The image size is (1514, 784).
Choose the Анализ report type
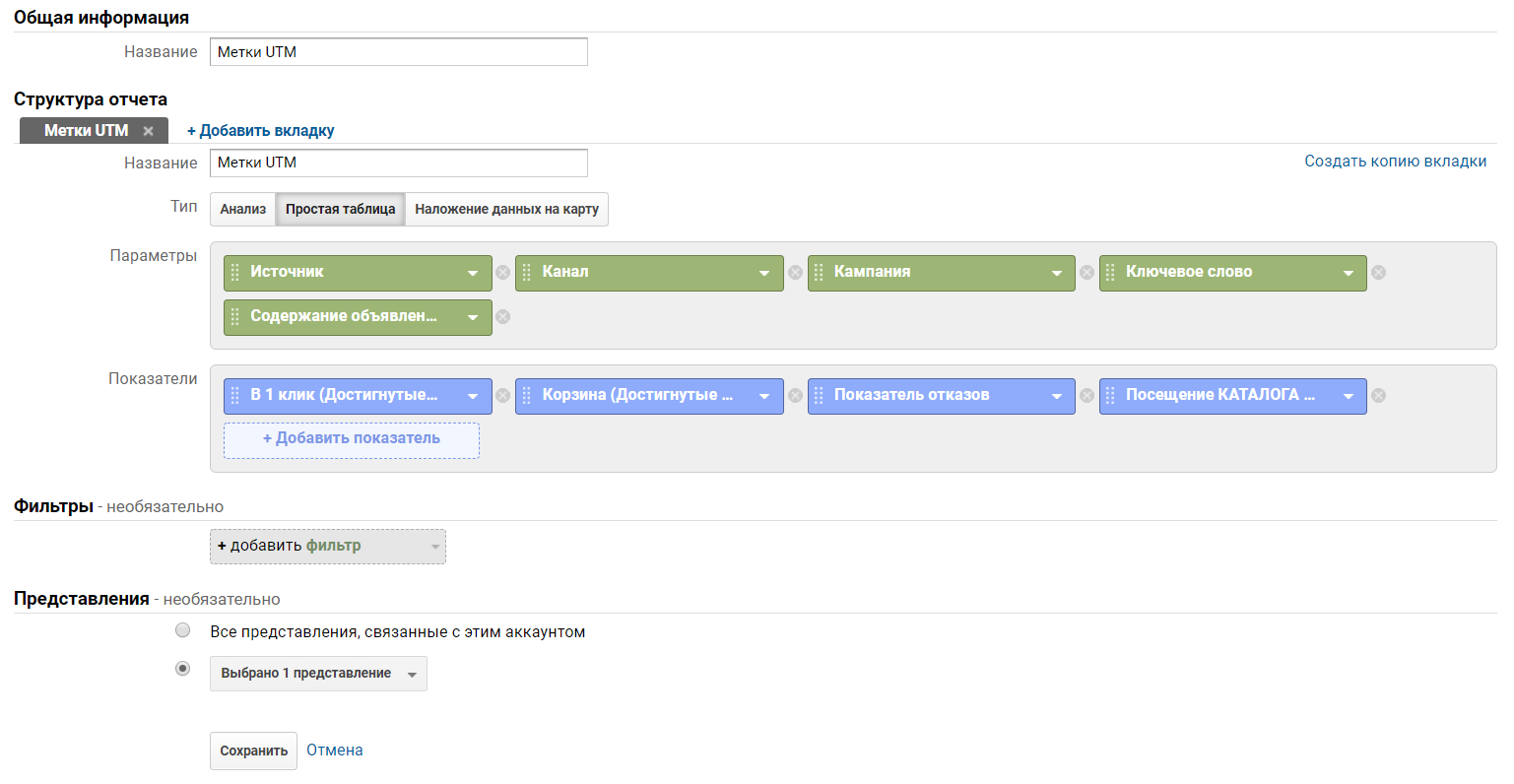click(243, 209)
